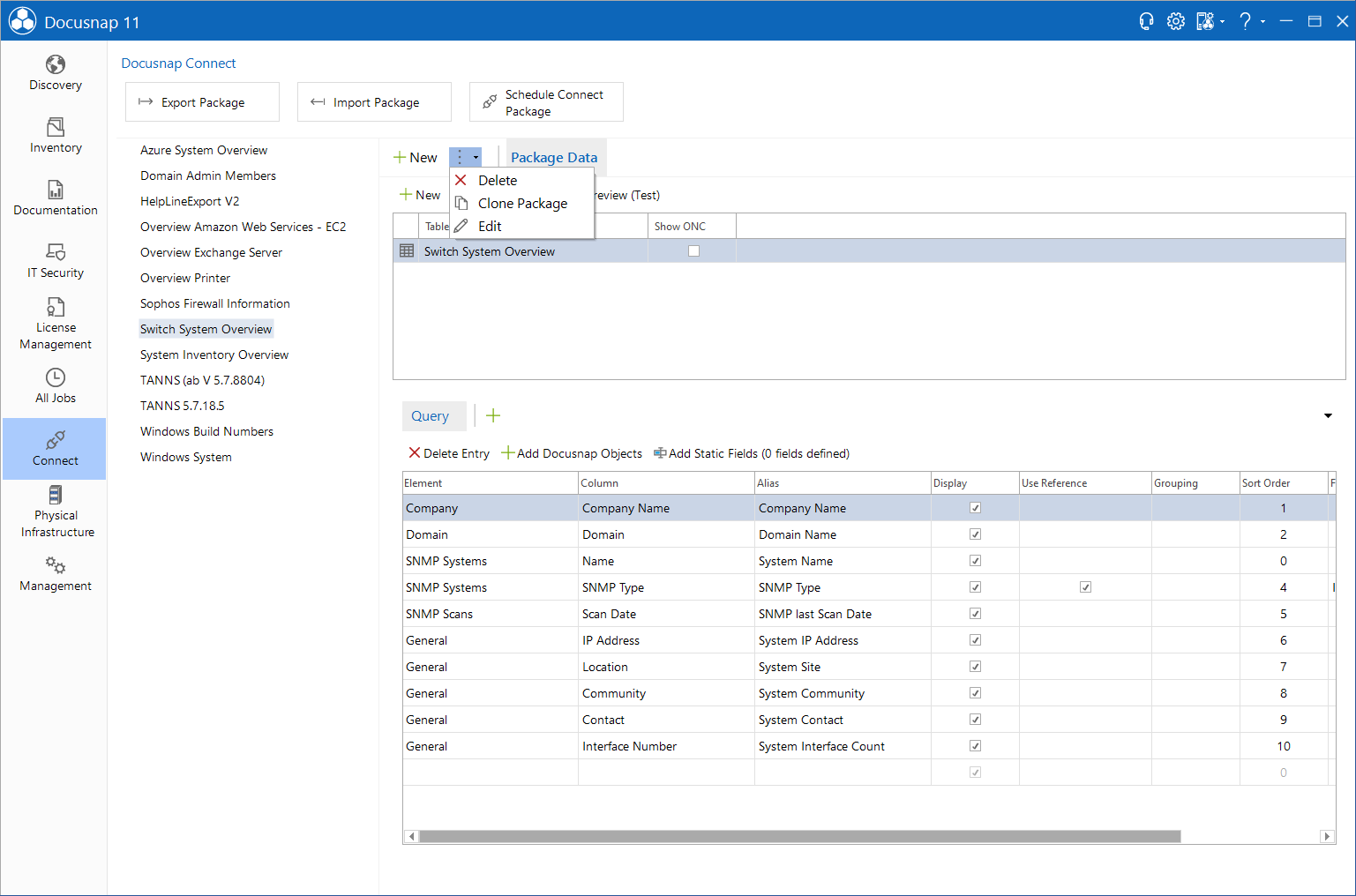
Task: Select Windows Build Numbers package
Action: (x=206, y=431)
